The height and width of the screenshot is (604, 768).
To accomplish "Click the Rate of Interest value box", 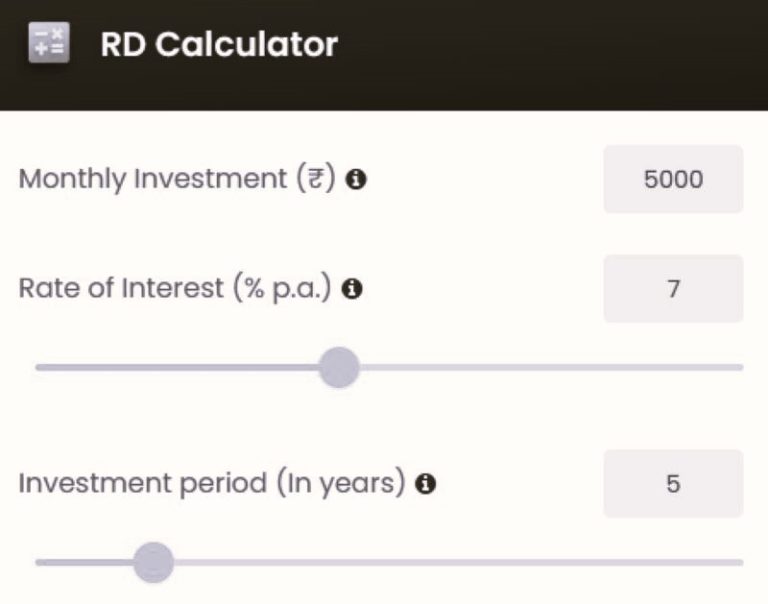I will [x=673, y=289].
